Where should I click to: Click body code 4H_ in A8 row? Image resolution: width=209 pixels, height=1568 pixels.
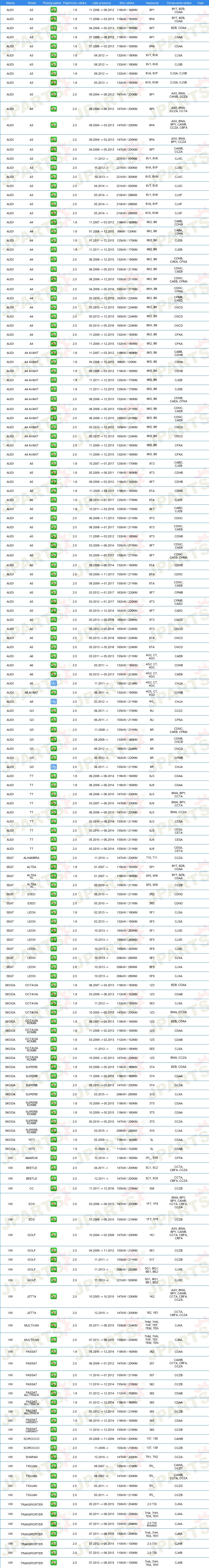click(152, 702)
